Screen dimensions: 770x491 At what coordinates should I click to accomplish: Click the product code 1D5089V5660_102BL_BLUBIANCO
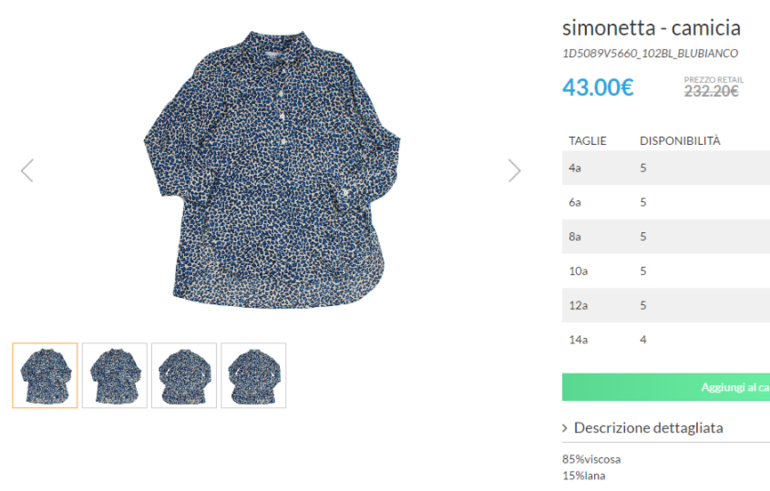(x=650, y=53)
